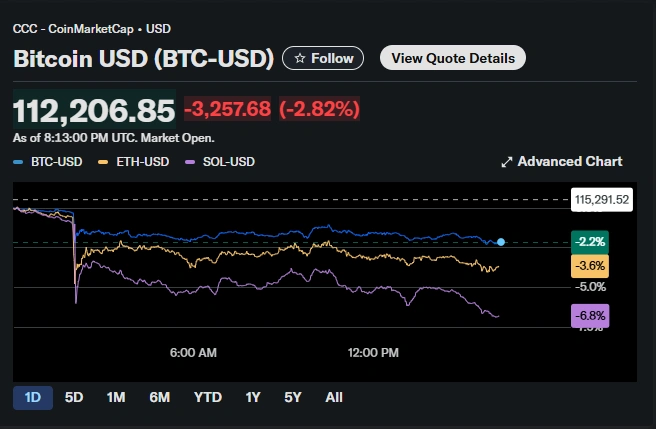656x429 pixels.
Task: Click the 'As of 8:13:00 PM UTC' status text
Action: [x=113, y=138]
